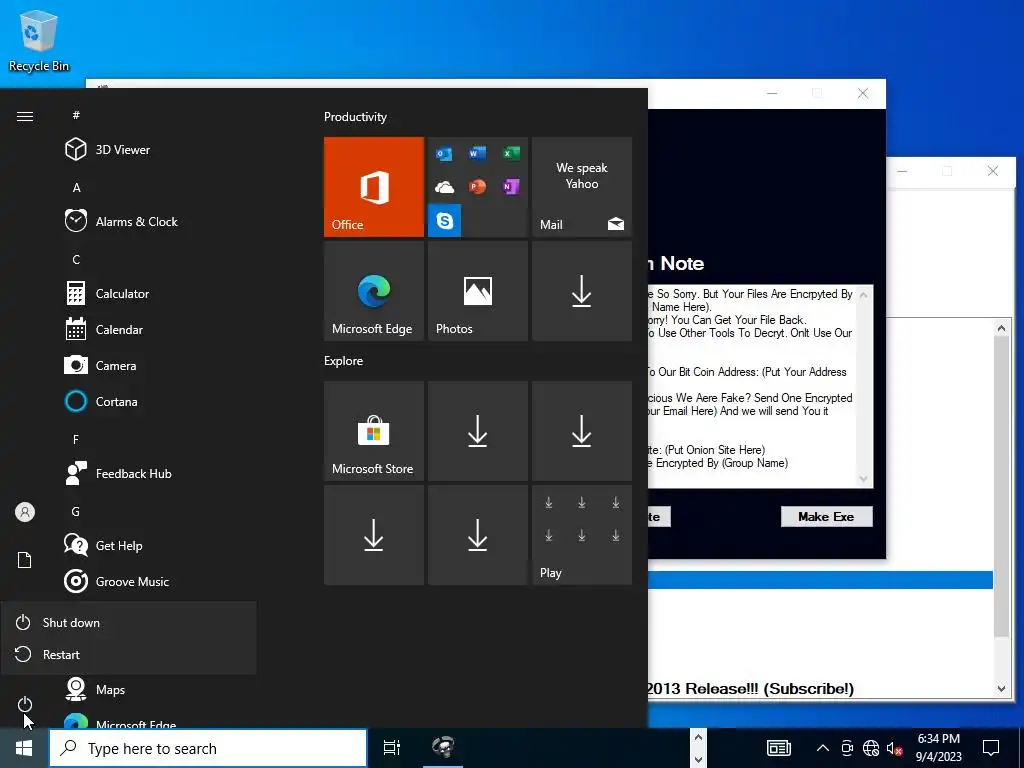The width and height of the screenshot is (1024, 768).
Task: Click the pending download tile beside Photos
Action: pyautogui.click(x=582, y=291)
